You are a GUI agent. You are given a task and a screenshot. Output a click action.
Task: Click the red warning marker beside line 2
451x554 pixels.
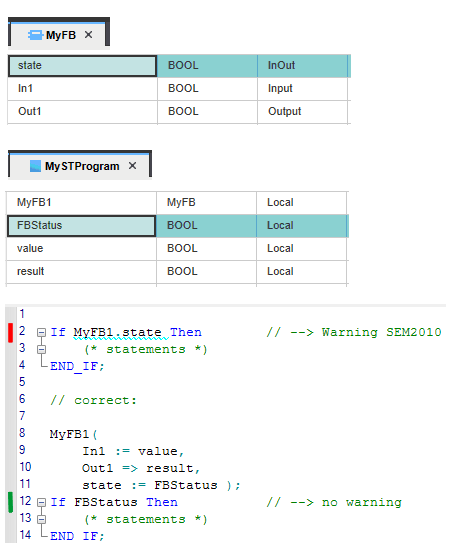(x=10, y=332)
